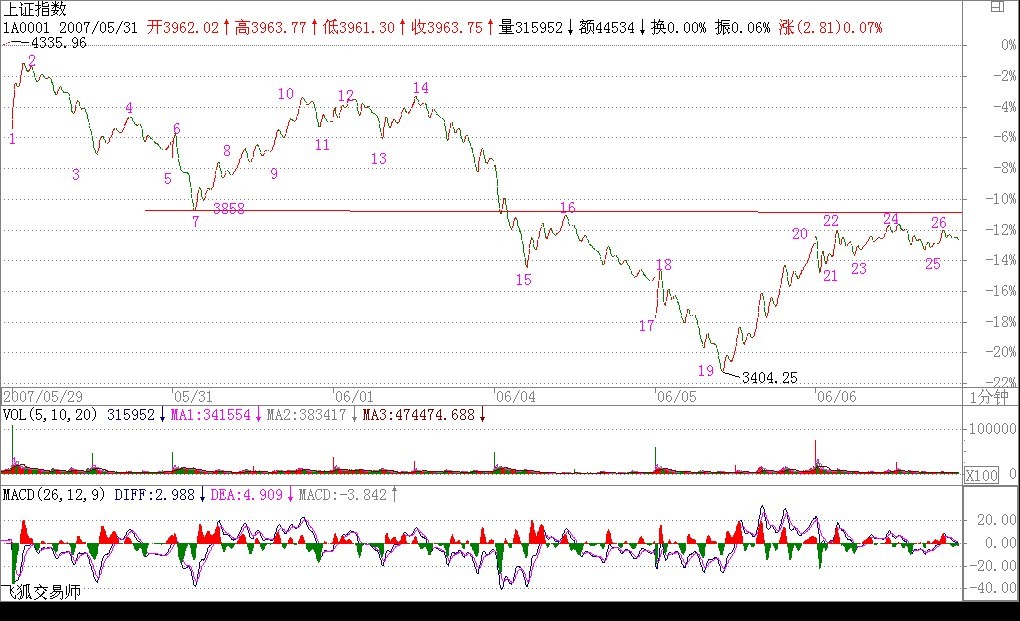Select wave marker number 19
This screenshot has width=1020, height=621.
[706, 371]
